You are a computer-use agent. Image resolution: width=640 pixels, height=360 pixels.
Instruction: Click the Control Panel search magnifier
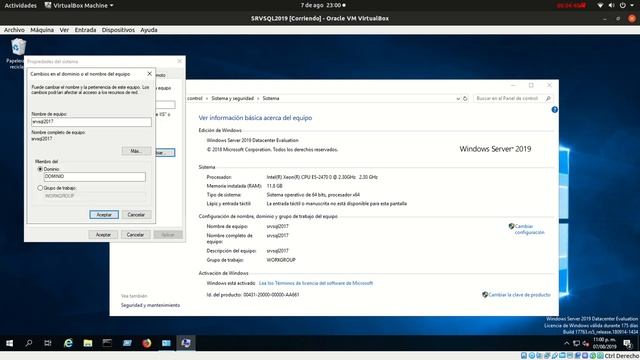click(548, 98)
